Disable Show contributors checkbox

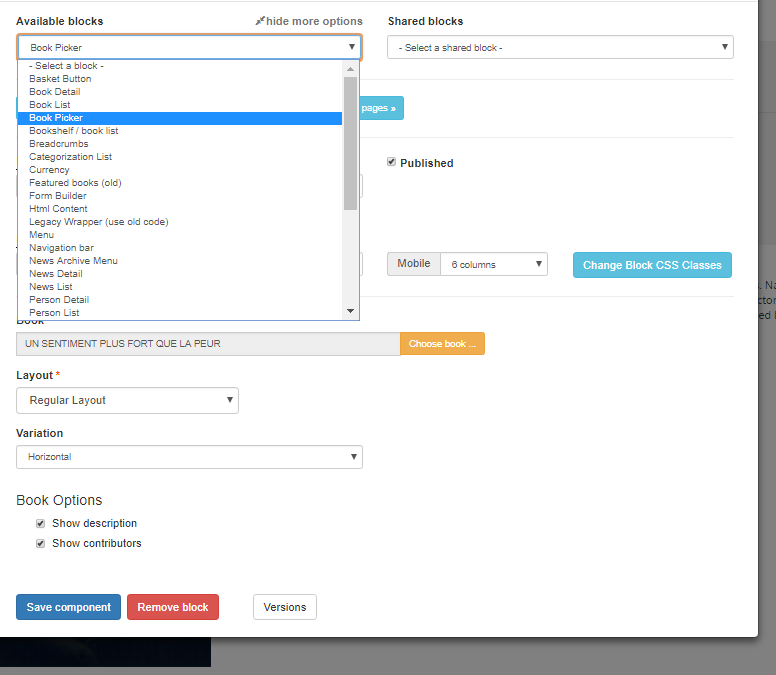coord(41,544)
